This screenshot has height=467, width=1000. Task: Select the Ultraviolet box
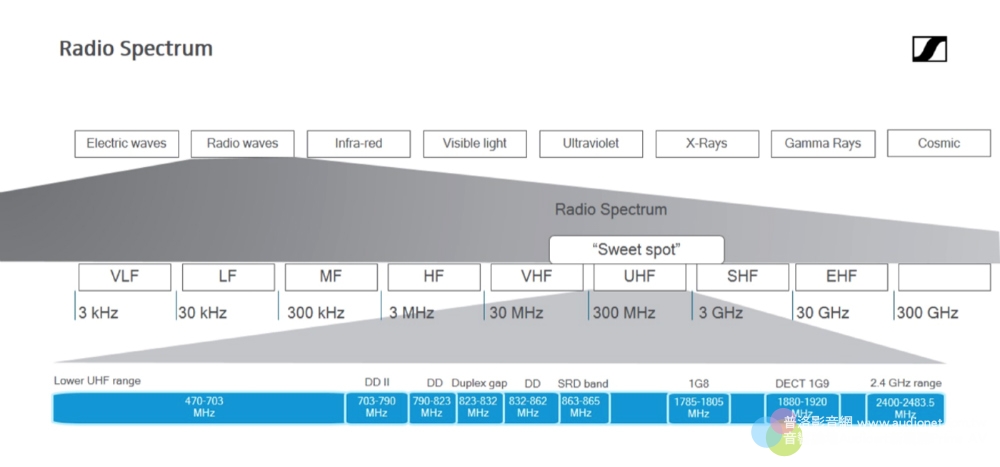[591, 144]
